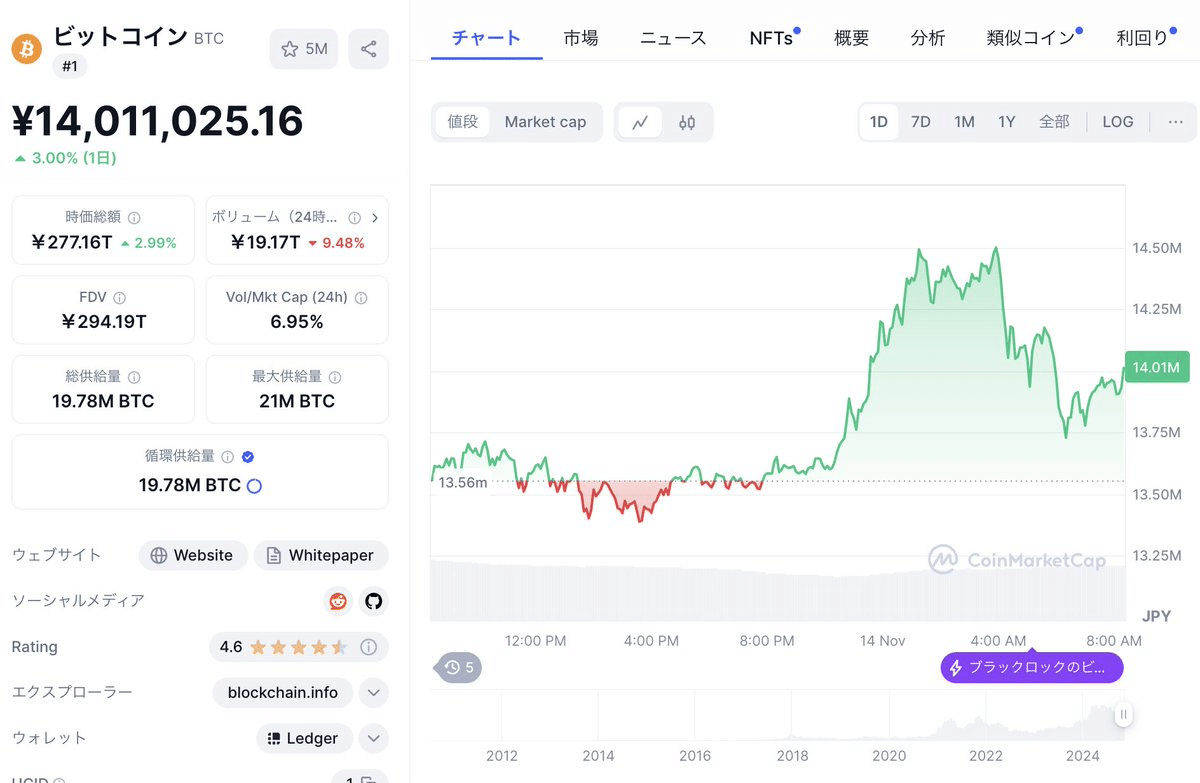Click the 2020 mark on the timeline range selector
Image resolution: width=1200 pixels, height=783 pixels.
pos(889,755)
